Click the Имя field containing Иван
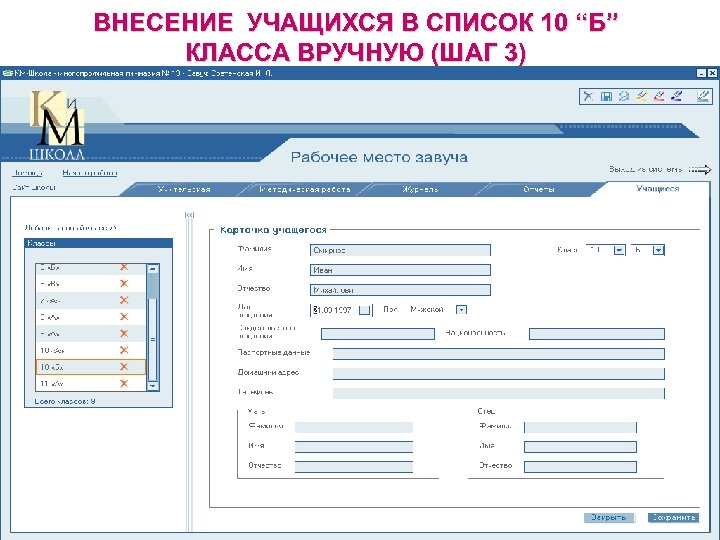This screenshot has height=540, width=720. 400,270
